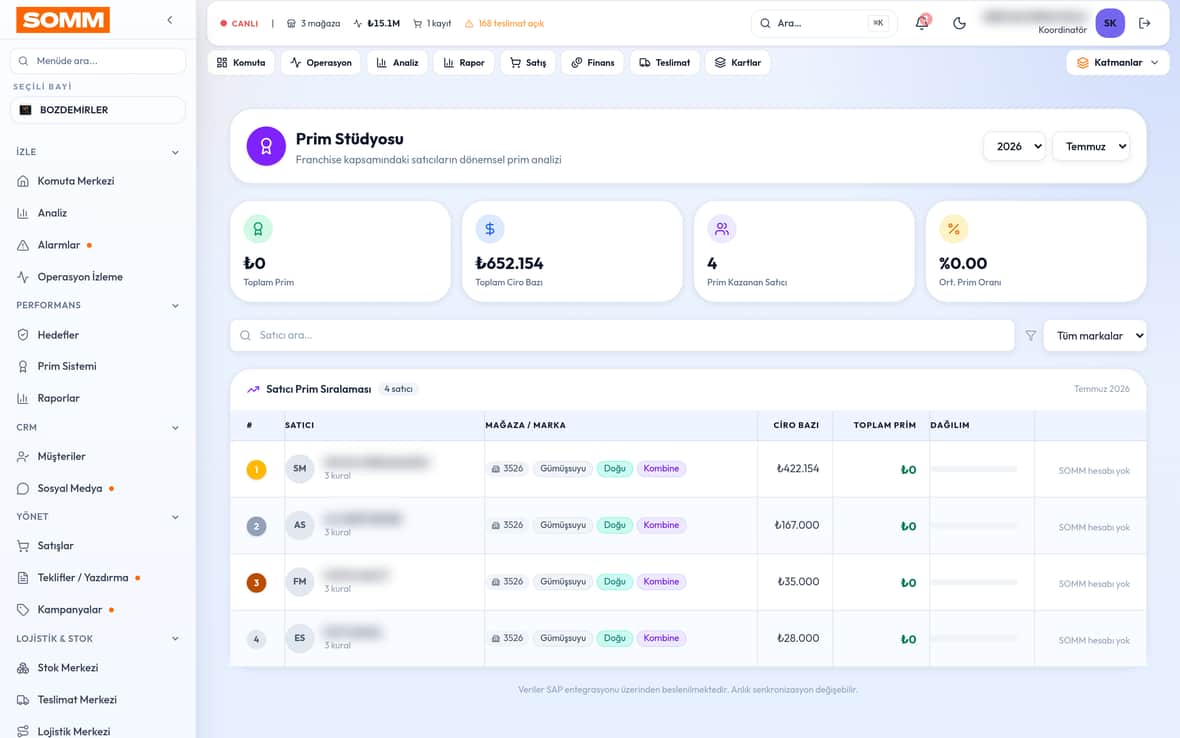
Task: Open the 2026 year dropdown
Action: tap(1014, 147)
